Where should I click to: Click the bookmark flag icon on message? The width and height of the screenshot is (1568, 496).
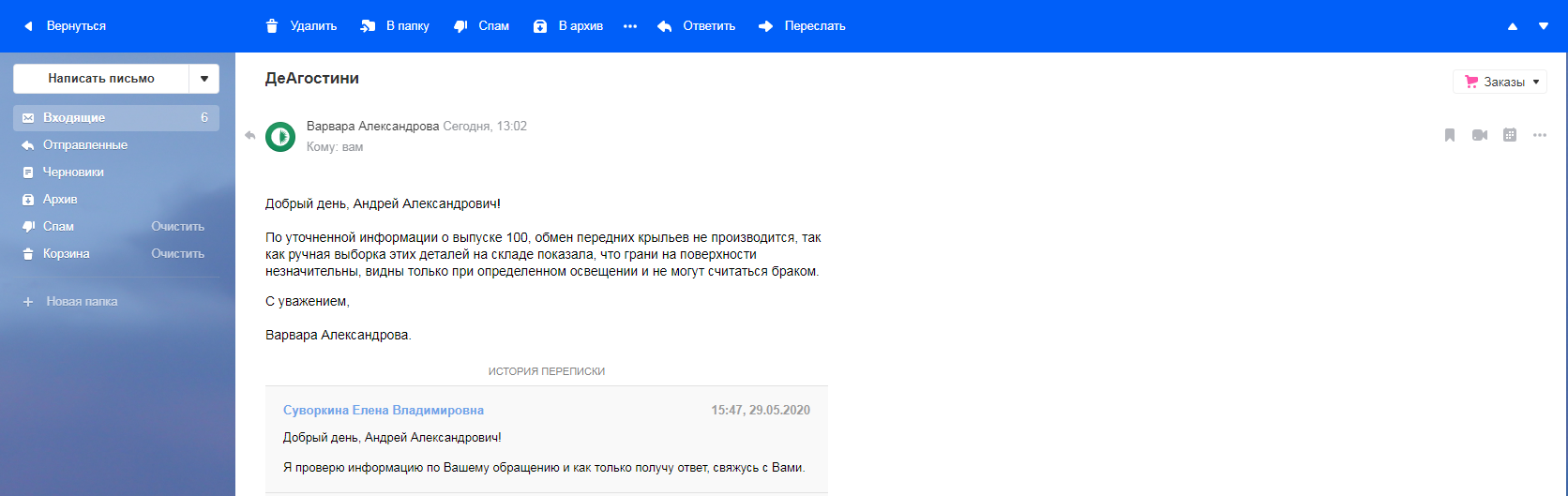1449,135
